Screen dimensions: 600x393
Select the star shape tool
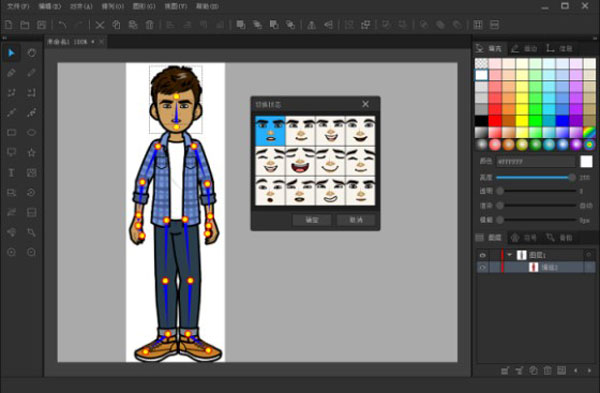point(31,152)
